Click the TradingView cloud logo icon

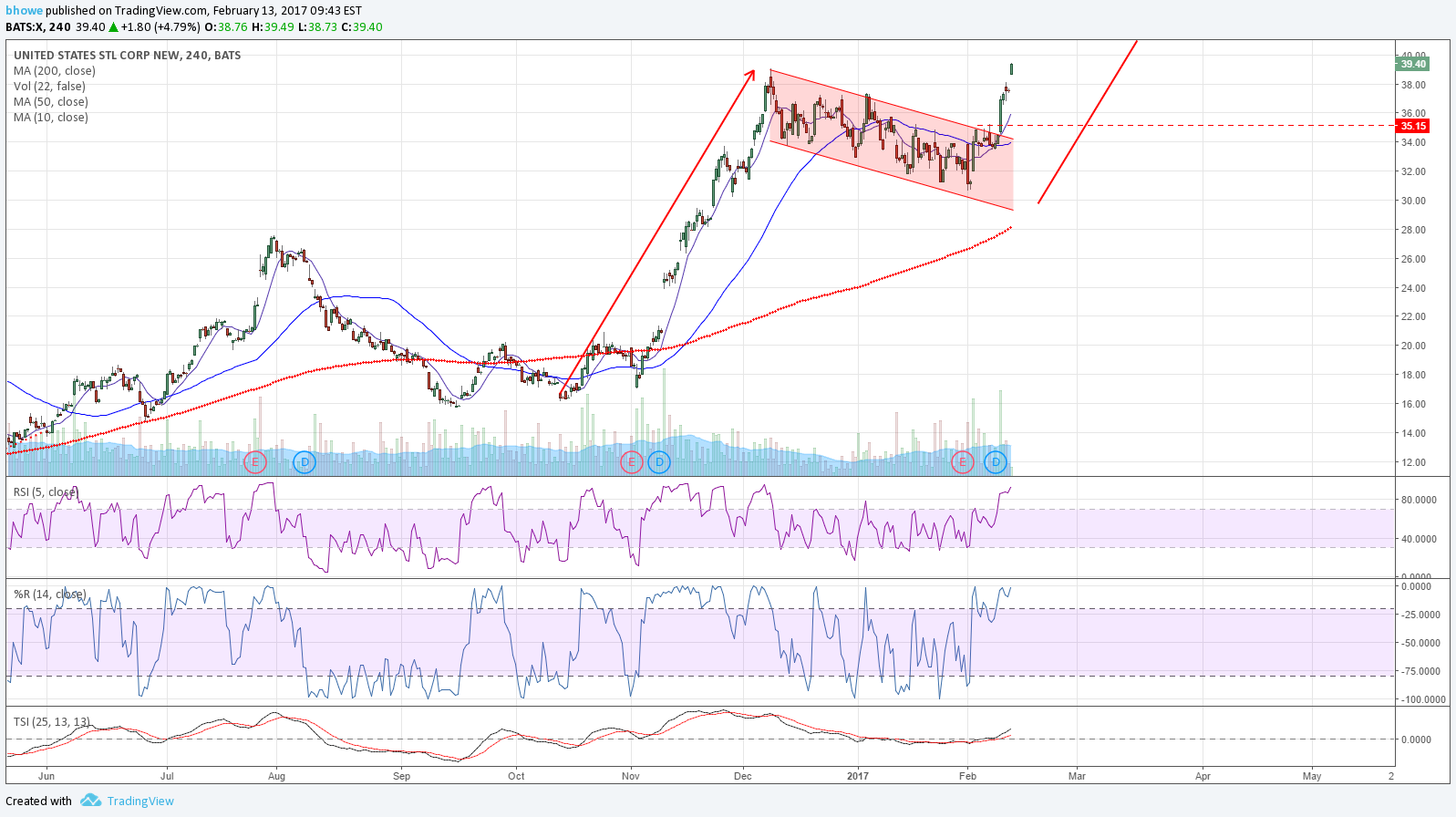(90, 801)
